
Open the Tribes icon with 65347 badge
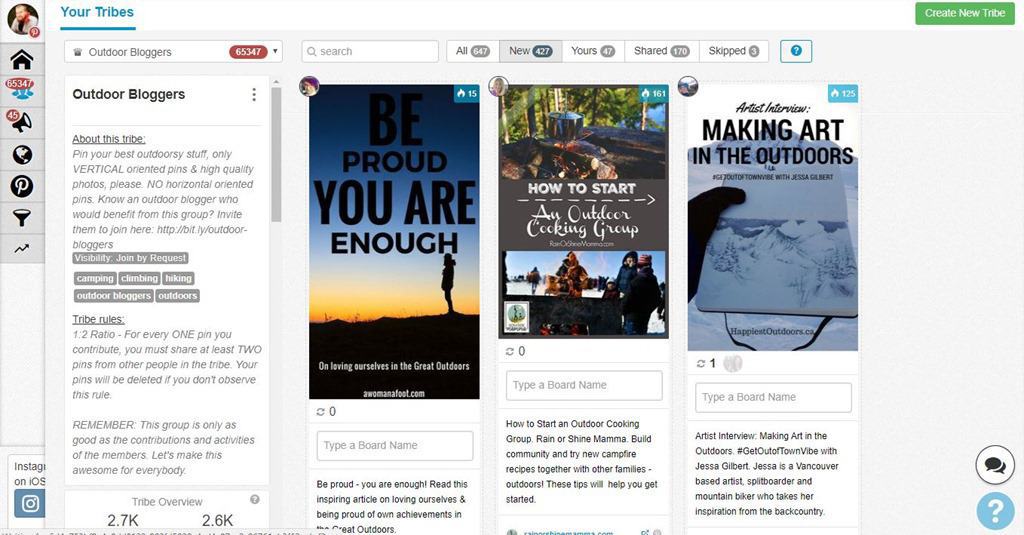(20, 89)
